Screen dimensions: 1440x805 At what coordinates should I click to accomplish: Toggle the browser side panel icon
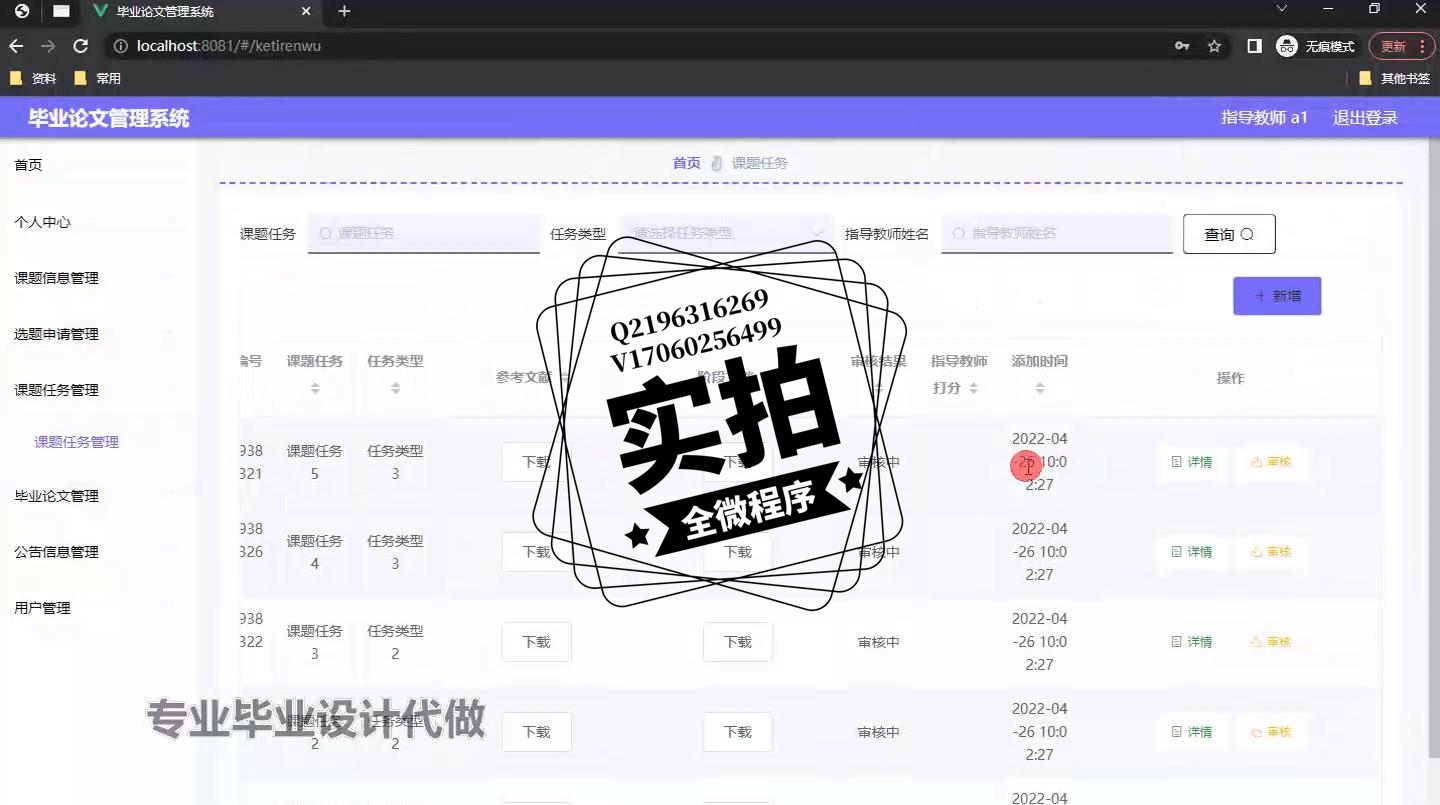(x=1254, y=46)
